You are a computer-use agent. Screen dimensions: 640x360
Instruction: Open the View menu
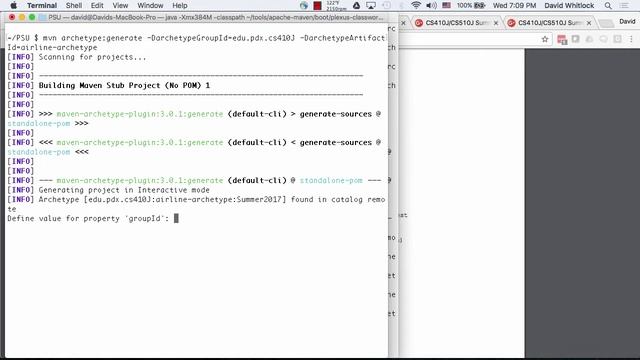click(x=120, y=5)
